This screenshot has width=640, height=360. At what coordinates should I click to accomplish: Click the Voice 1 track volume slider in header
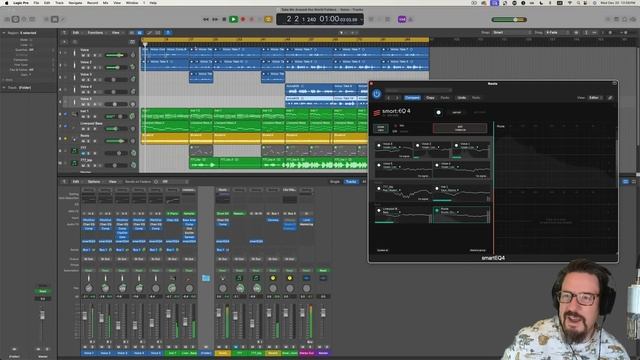coord(115,55)
